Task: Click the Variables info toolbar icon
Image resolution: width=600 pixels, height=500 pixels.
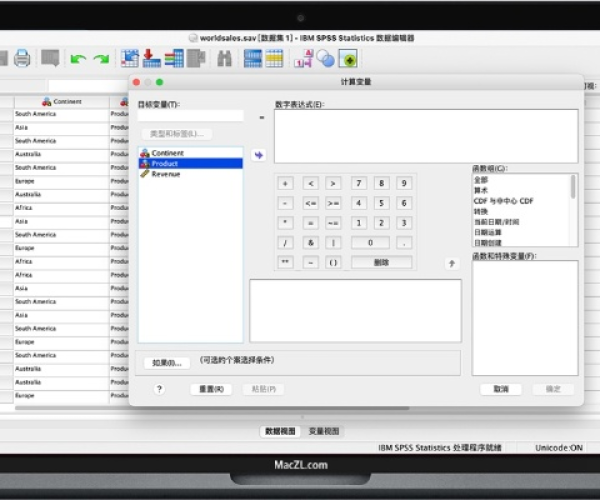Action: (x=174, y=58)
